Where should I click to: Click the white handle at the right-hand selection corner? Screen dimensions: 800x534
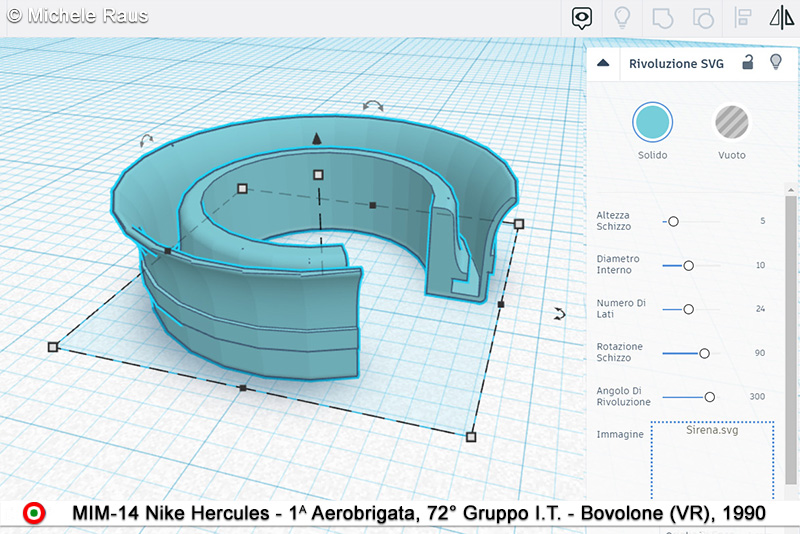[519, 224]
